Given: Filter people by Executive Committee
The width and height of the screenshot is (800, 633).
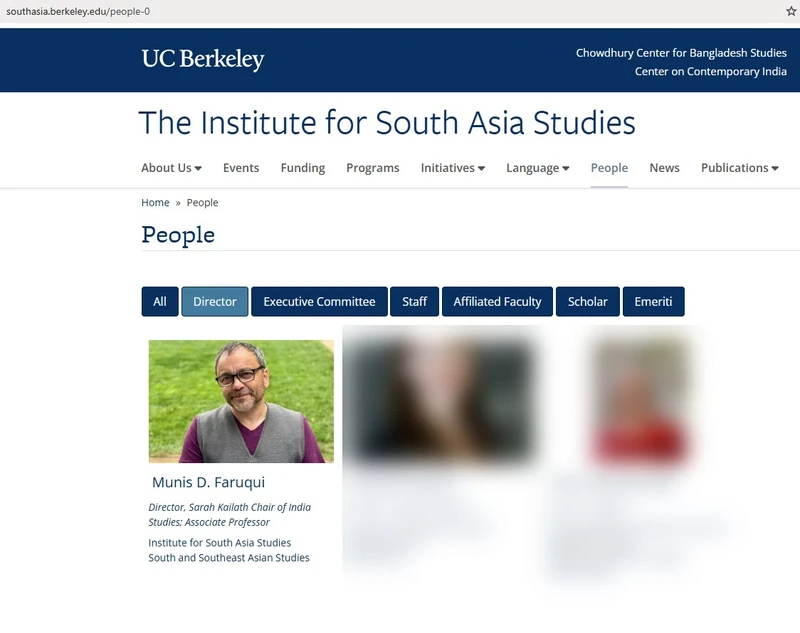Looking at the screenshot, I should coord(319,301).
